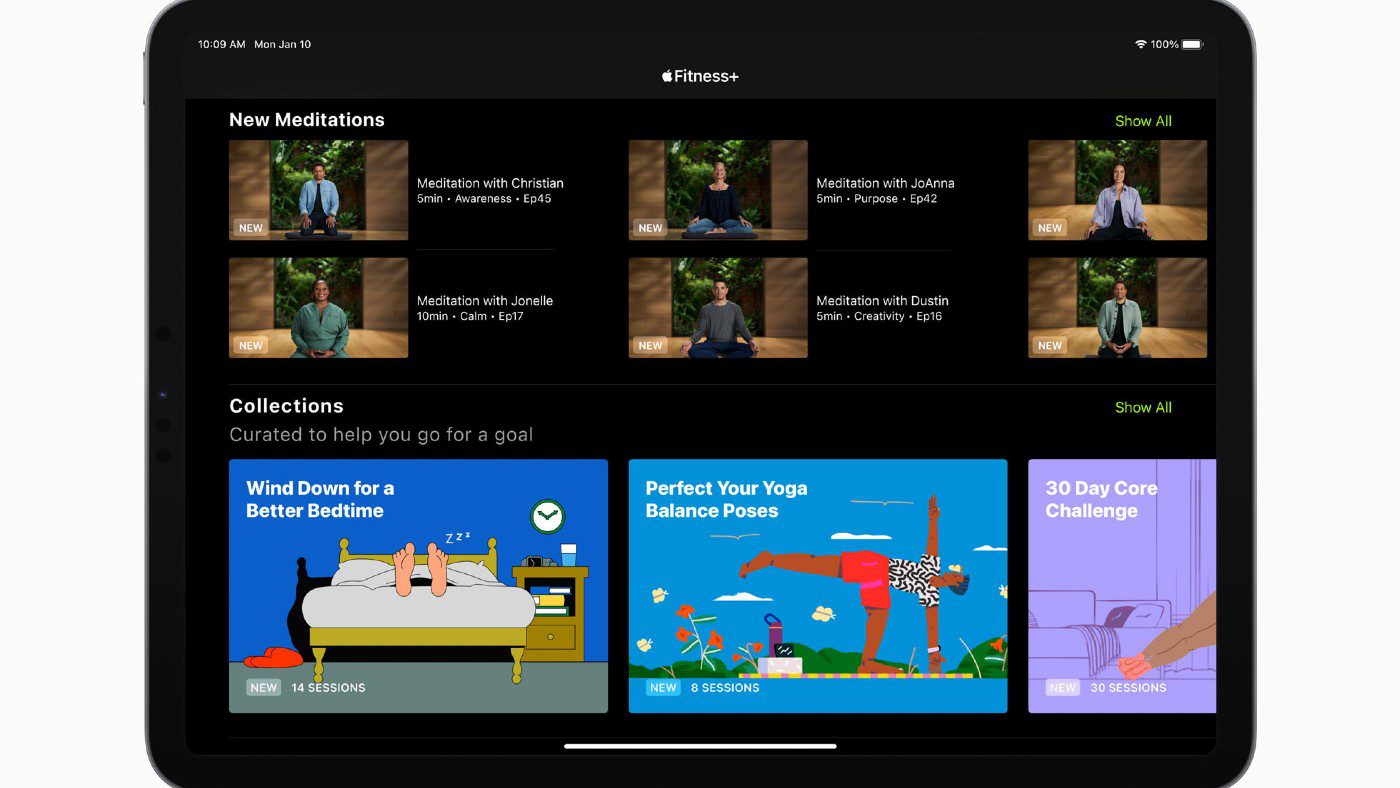Screen dimensions: 1400x788
Task: Click the green clock icon in bedtime card
Action: pos(547,517)
